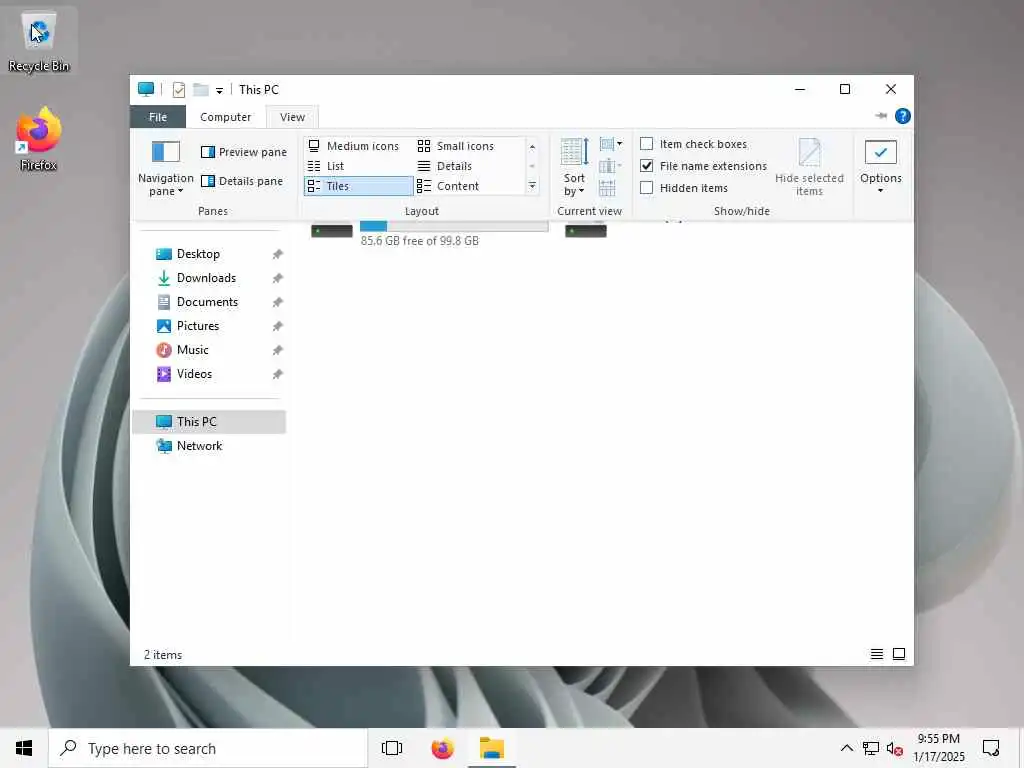Image resolution: width=1024 pixels, height=768 pixels.
Task: Click the pin icon beside Documents
Action: (x=278, y=302)
